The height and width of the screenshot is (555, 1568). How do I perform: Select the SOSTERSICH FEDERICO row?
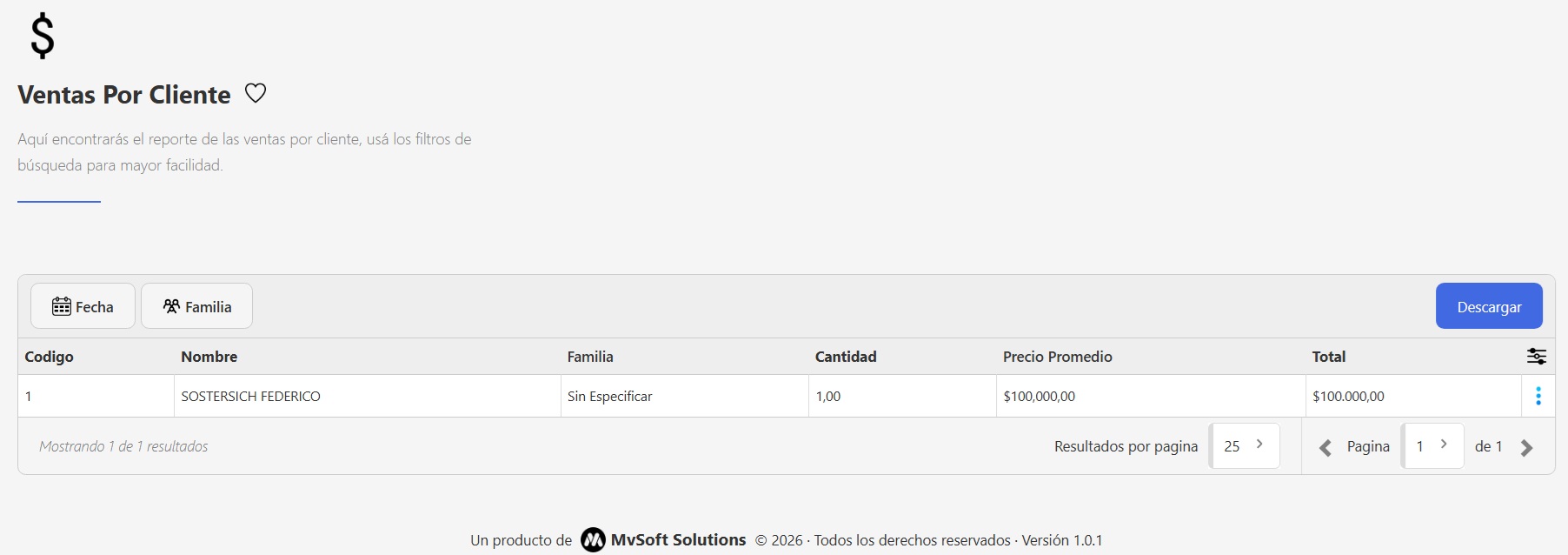[x=251, y=397]
